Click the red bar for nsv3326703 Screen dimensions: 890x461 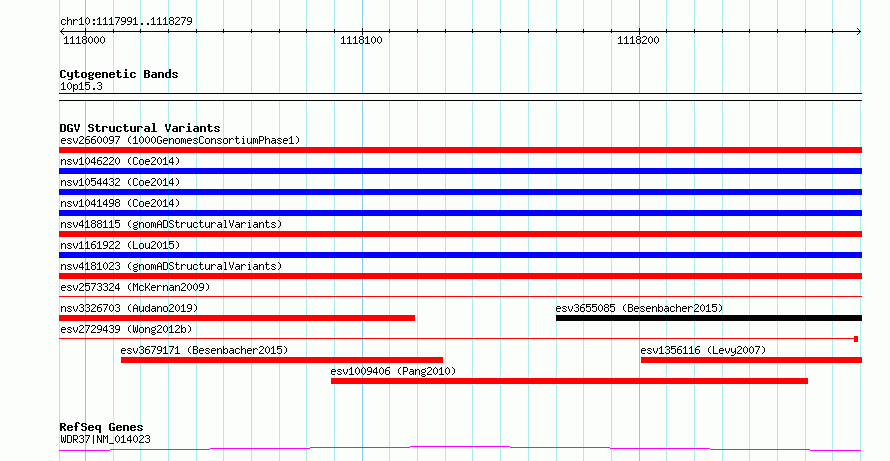point(237,318)
